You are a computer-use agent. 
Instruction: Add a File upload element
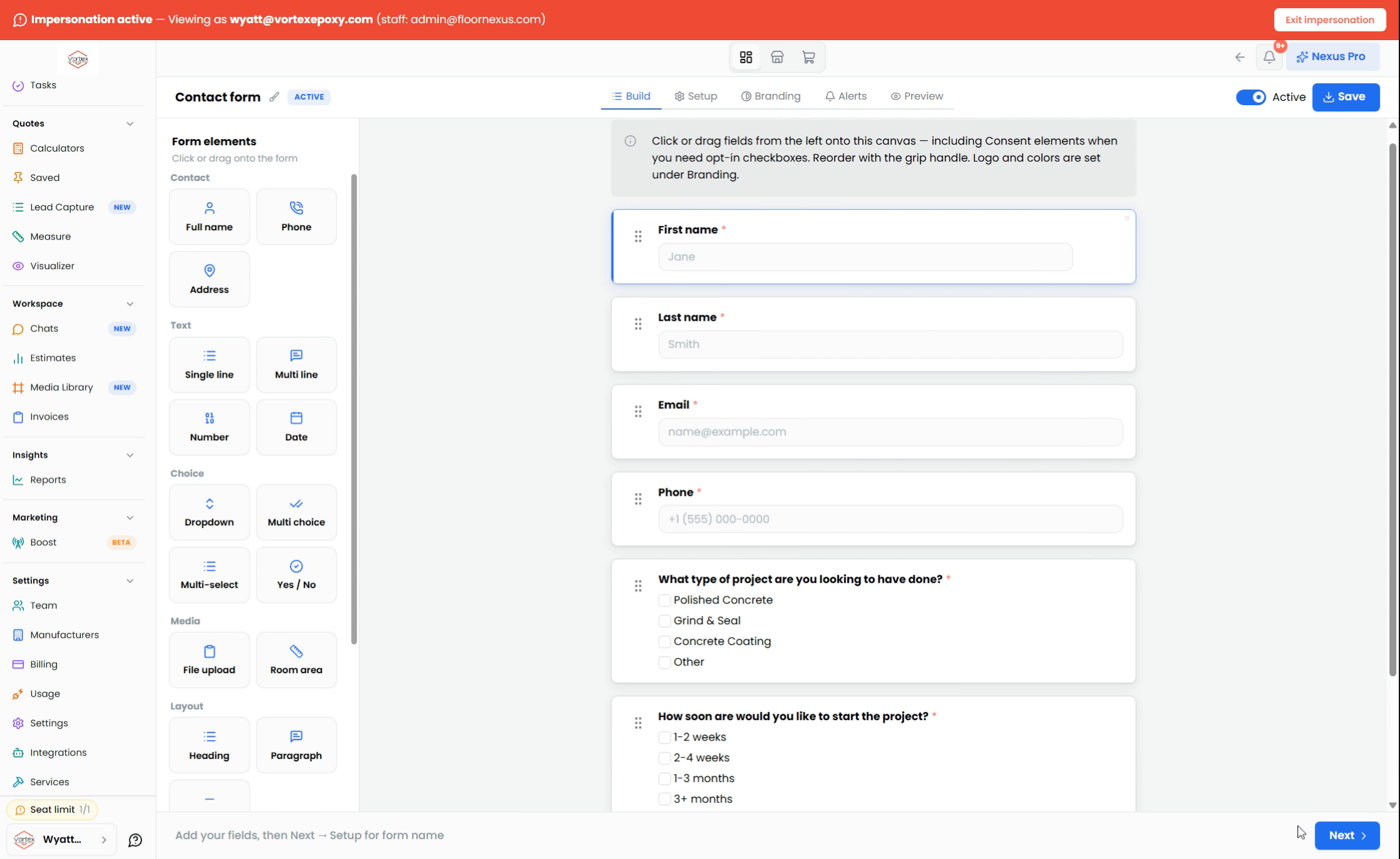point(209,660)
